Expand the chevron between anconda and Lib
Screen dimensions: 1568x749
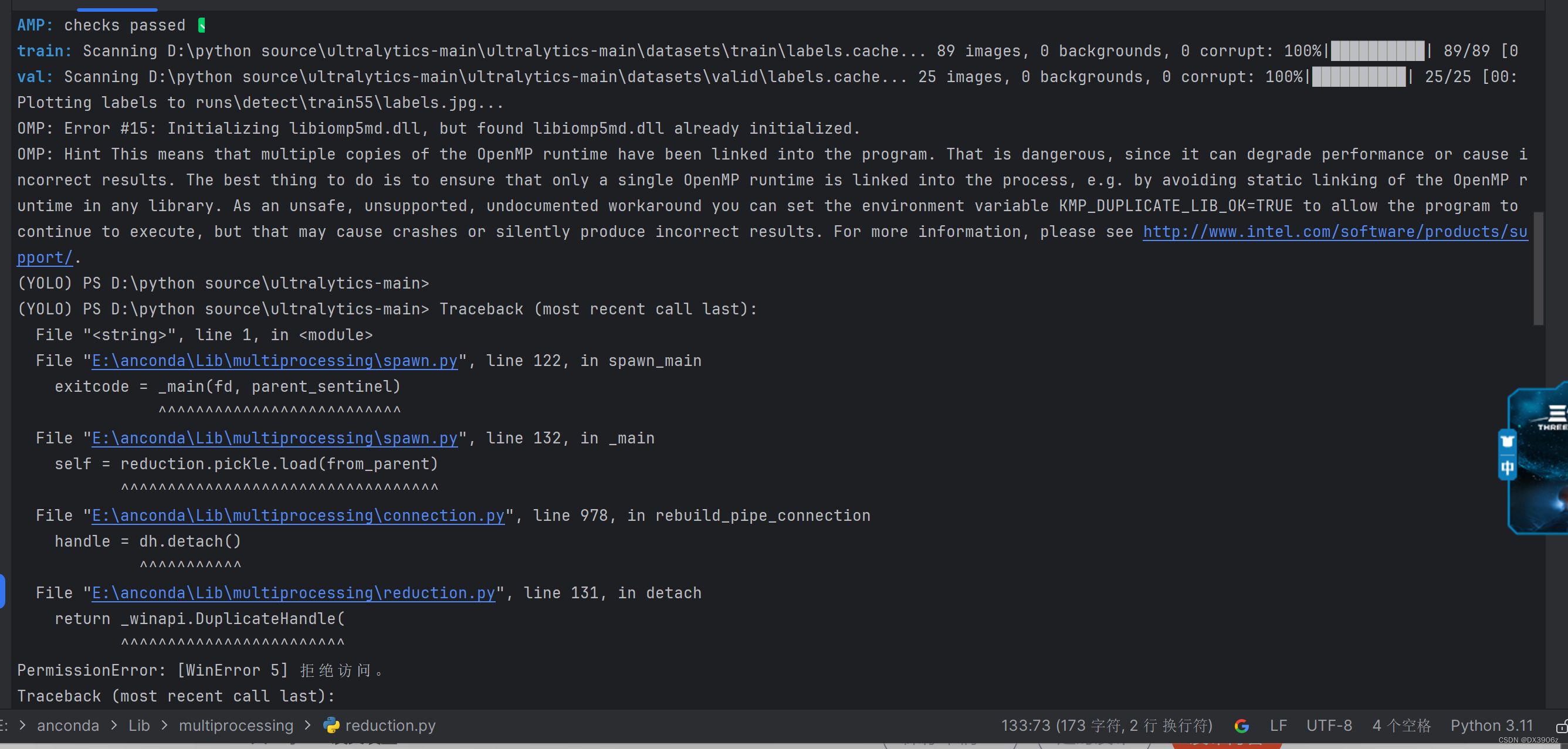tap(113, 726)
